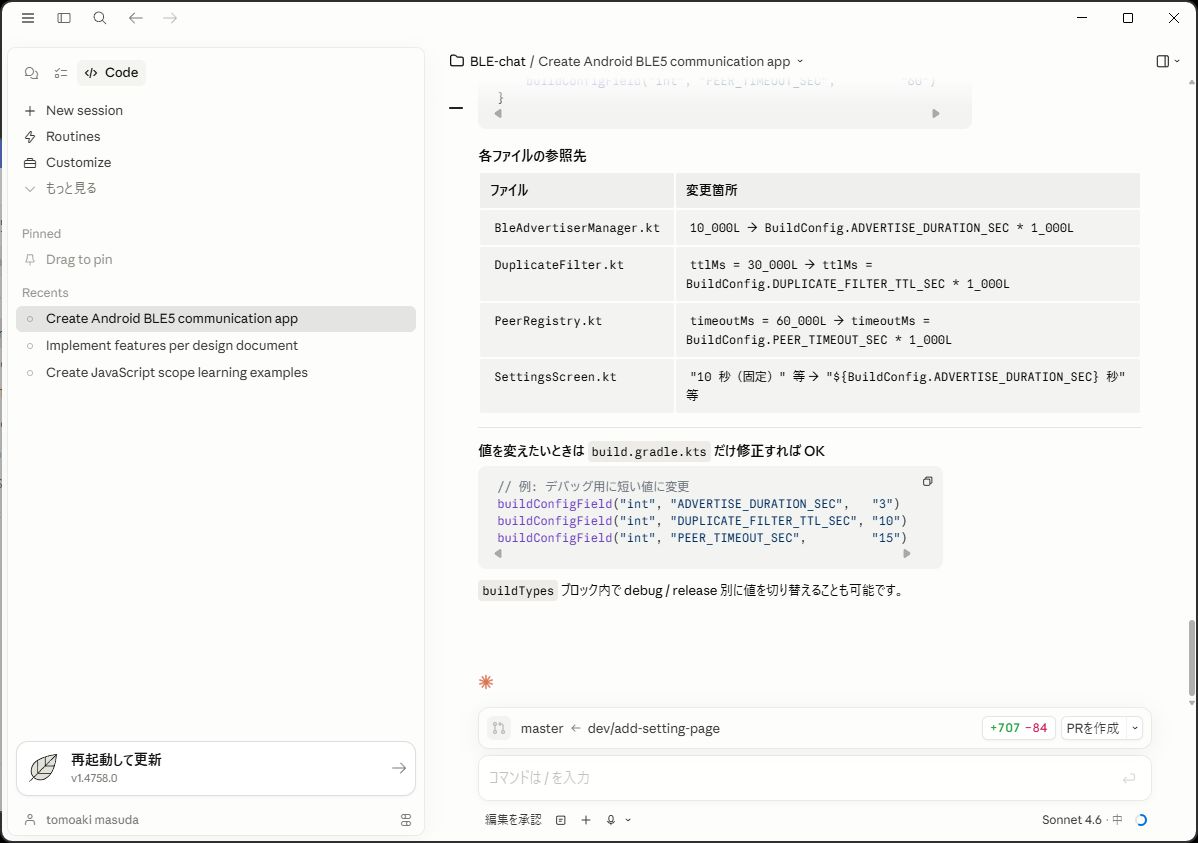Click the search magnifier icon
The width and height of the screenshot is (1198, 843).
tap(100, 18)
